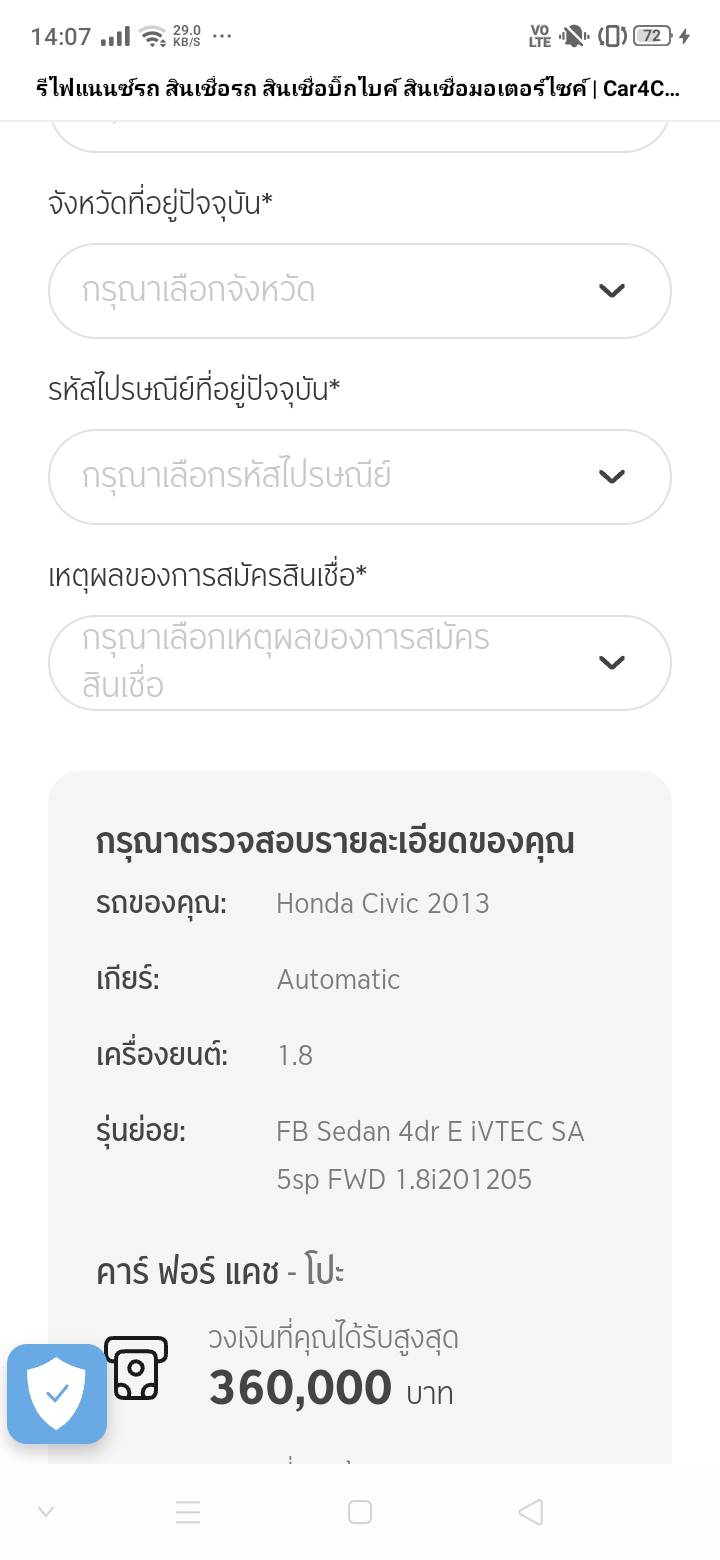Tap the vibrate mode status icon
720x1560 pixels.
pyautogui.click(x=612, y=37)
